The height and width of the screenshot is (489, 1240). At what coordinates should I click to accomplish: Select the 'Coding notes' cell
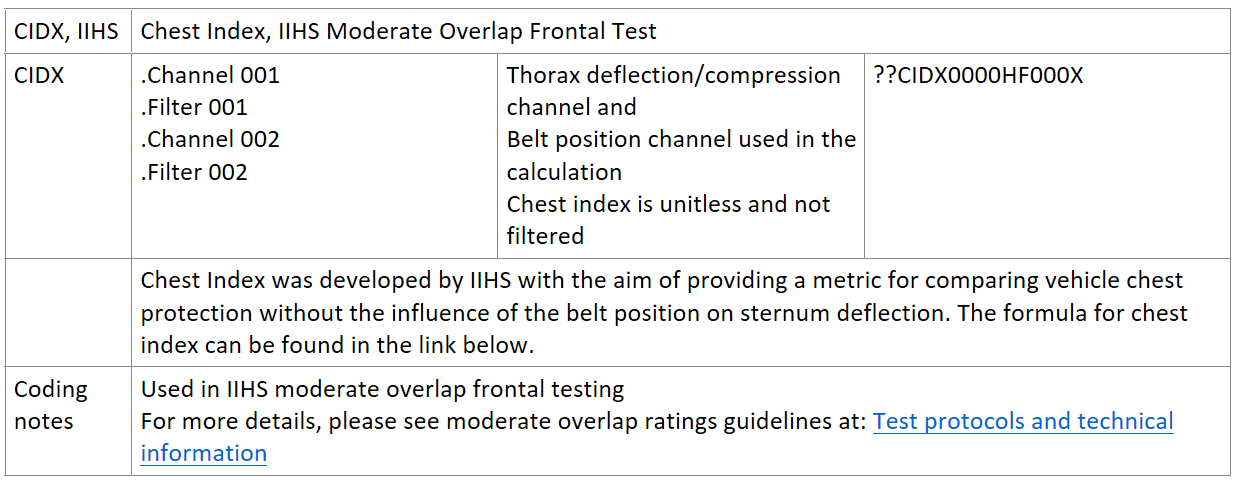coord(51,405)
